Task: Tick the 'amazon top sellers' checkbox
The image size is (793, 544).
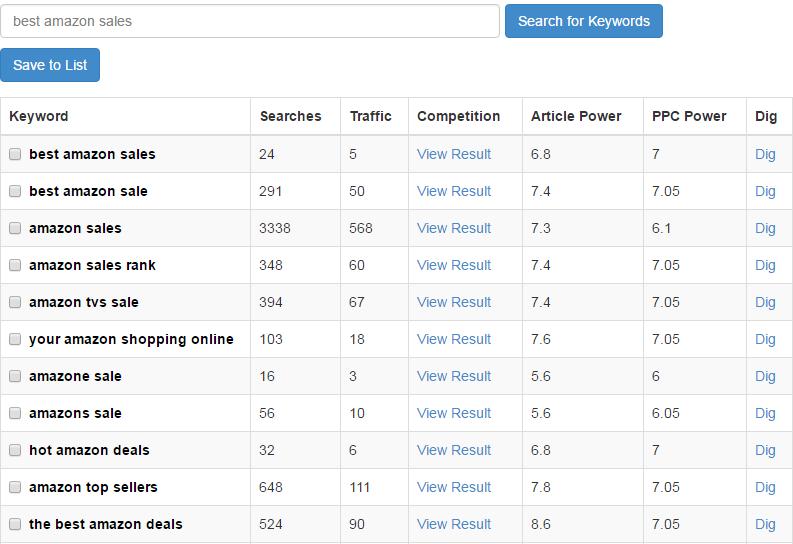Action: click(15, 487)
